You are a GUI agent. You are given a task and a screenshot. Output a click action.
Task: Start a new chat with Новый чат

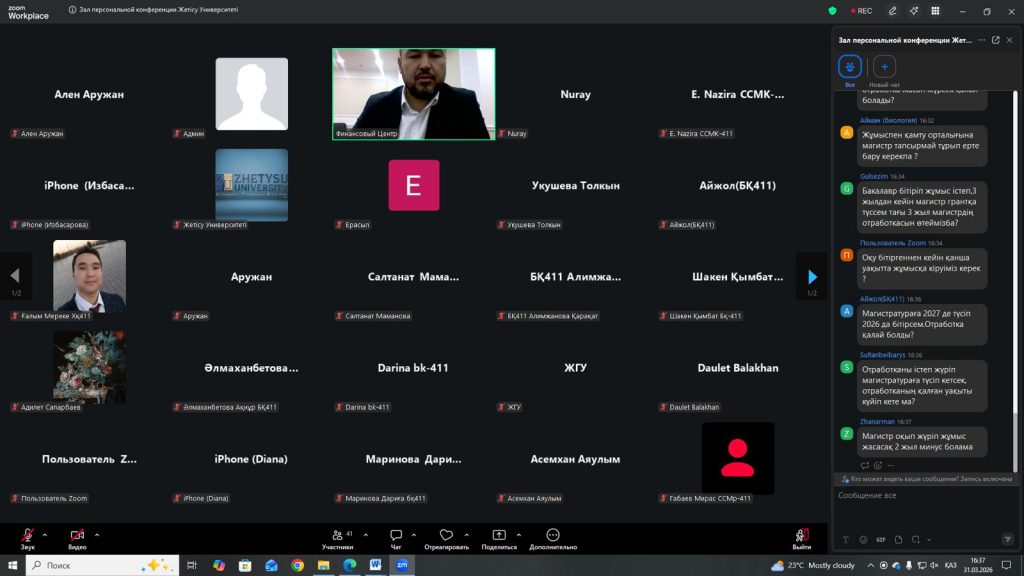tap(884, 67)
